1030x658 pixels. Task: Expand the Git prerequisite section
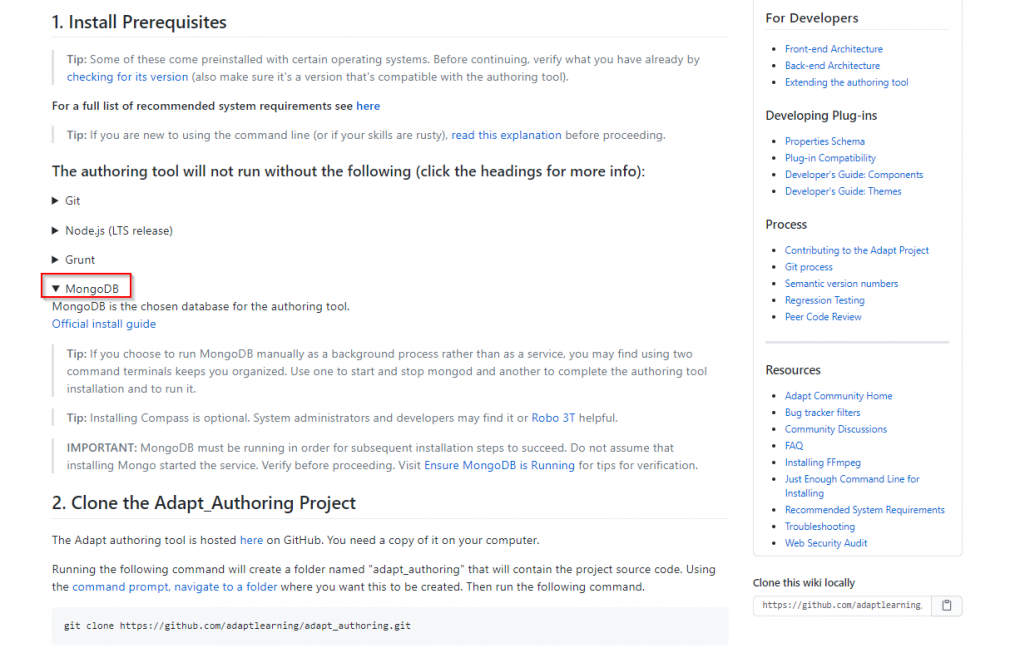[72, 201]
